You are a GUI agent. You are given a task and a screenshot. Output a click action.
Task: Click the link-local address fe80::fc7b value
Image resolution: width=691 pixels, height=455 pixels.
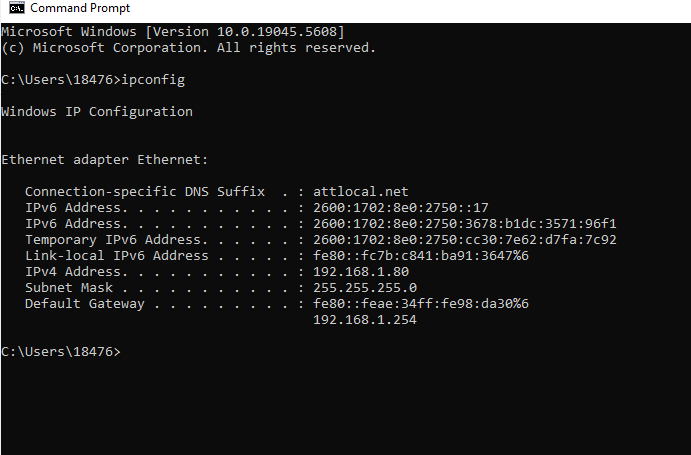pos(421,256)
